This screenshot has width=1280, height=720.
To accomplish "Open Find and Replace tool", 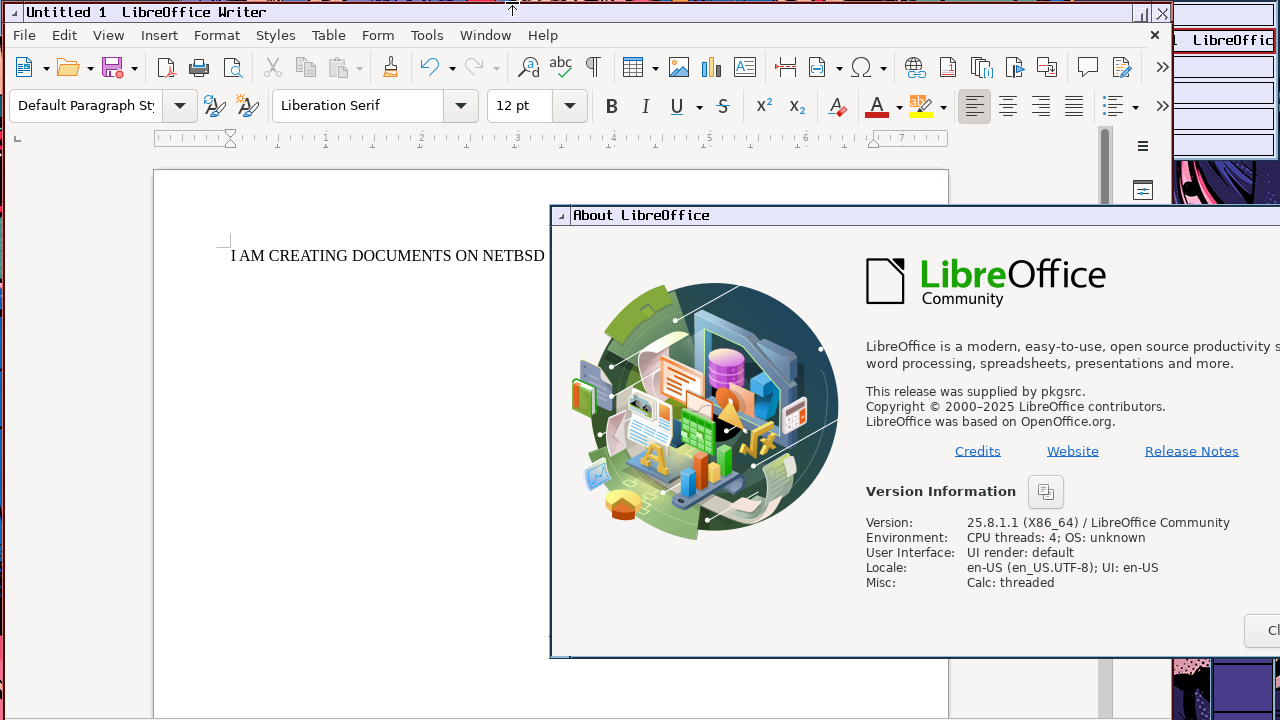I will (x=528, y=68).
